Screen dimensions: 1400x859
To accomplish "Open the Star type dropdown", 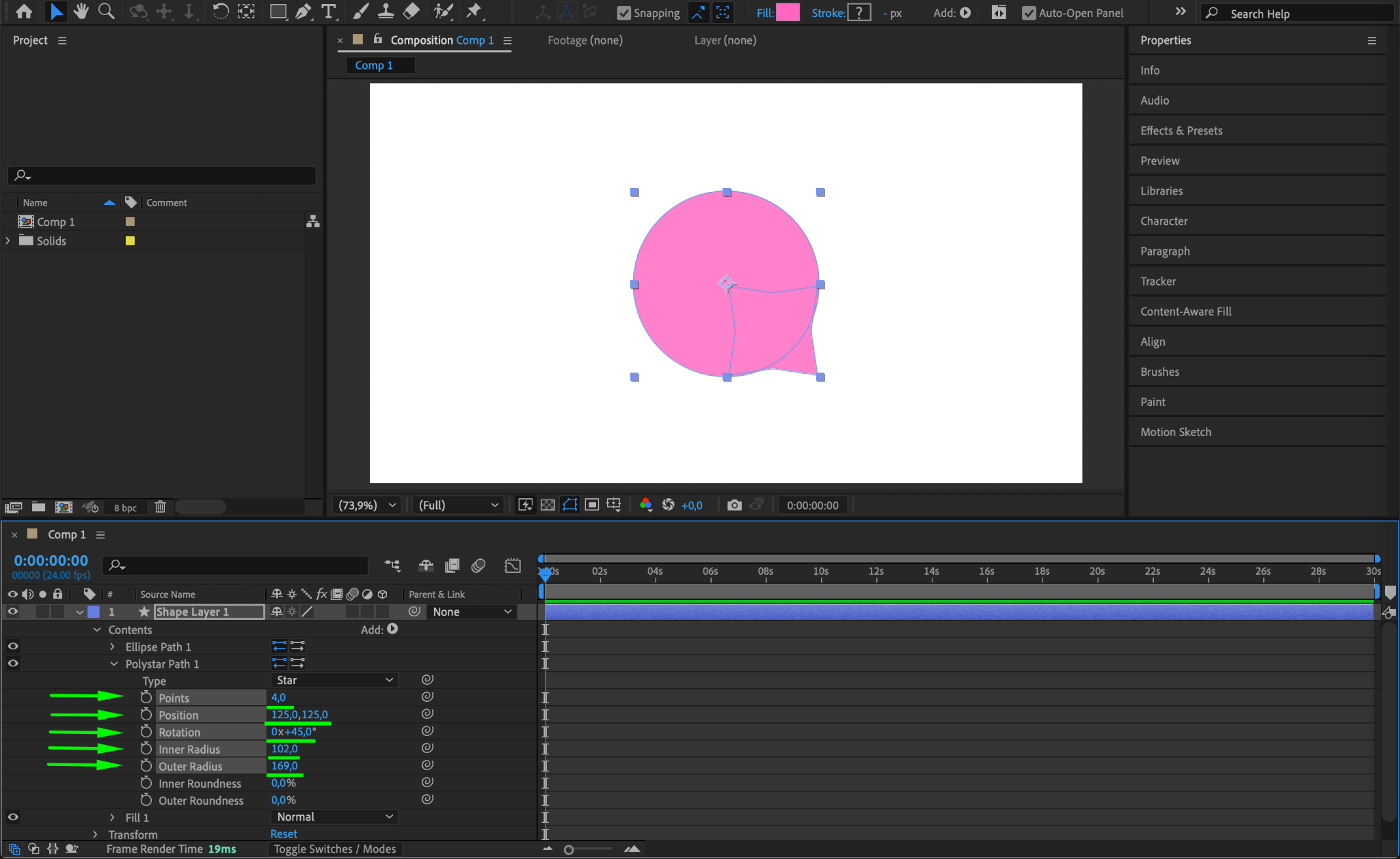I will (x=334, y=680).
